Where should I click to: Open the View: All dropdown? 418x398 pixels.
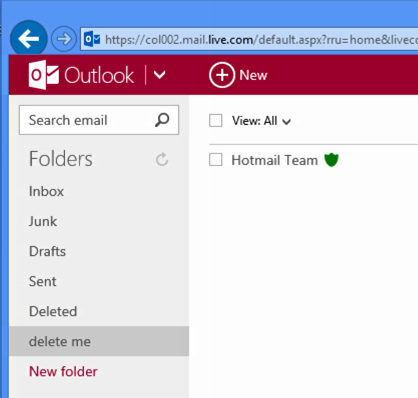pos(261,121)
